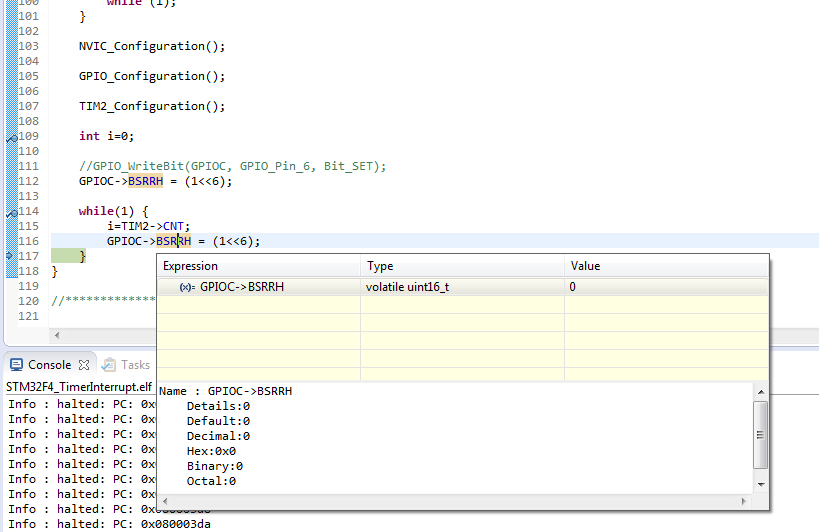The height and width of the screenshot is (532, 819).
Task: Click the TIM2_Configuration() call on line 107
Action: (x=152, y=106)
